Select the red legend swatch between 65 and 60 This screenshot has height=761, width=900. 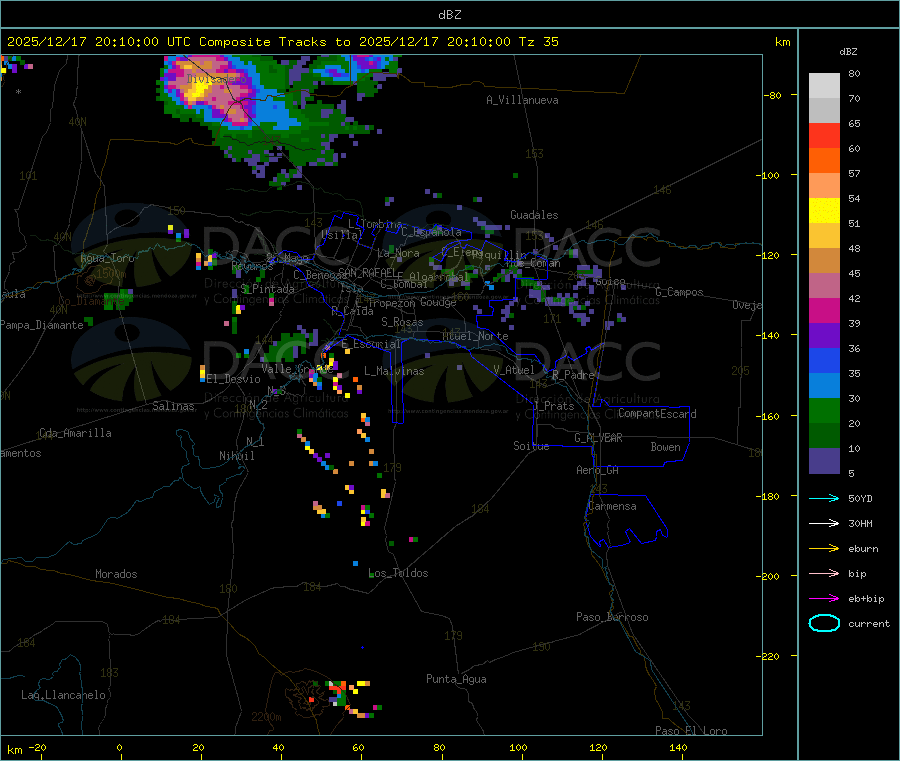point(824,135)
